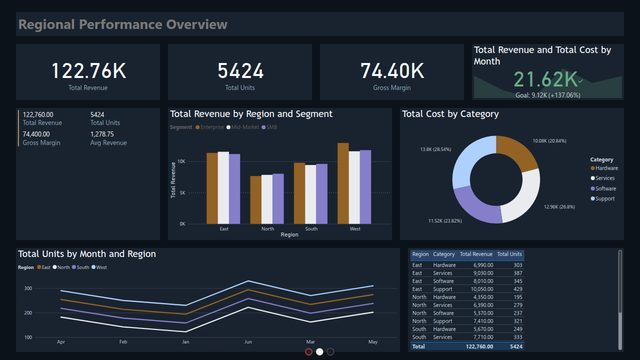Image resolution: width=640 pixels, height=360 pixels.
Task: Click the 10,050.00 revenue cell
Action: coord(482,289)
